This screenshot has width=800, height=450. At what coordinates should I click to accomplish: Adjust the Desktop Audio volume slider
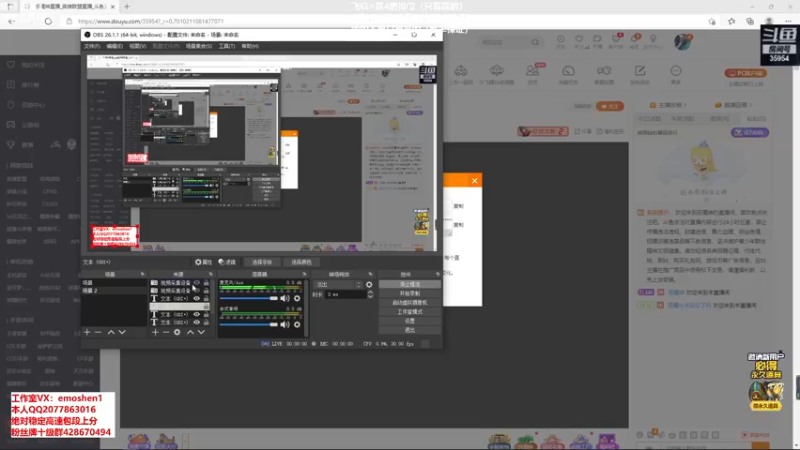(249, 324)
